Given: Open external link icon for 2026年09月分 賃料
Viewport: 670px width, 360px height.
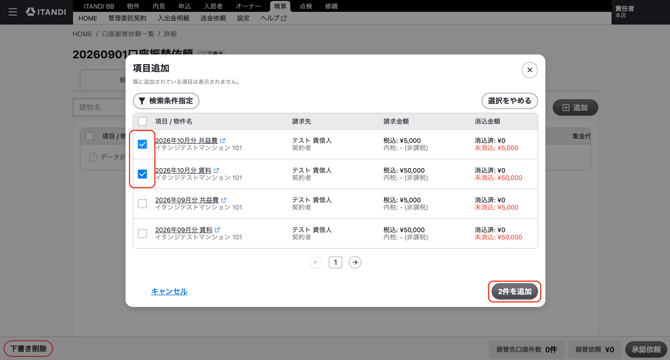Looking at the screenshot, I should pyautogui.click(x=217, y=230).
